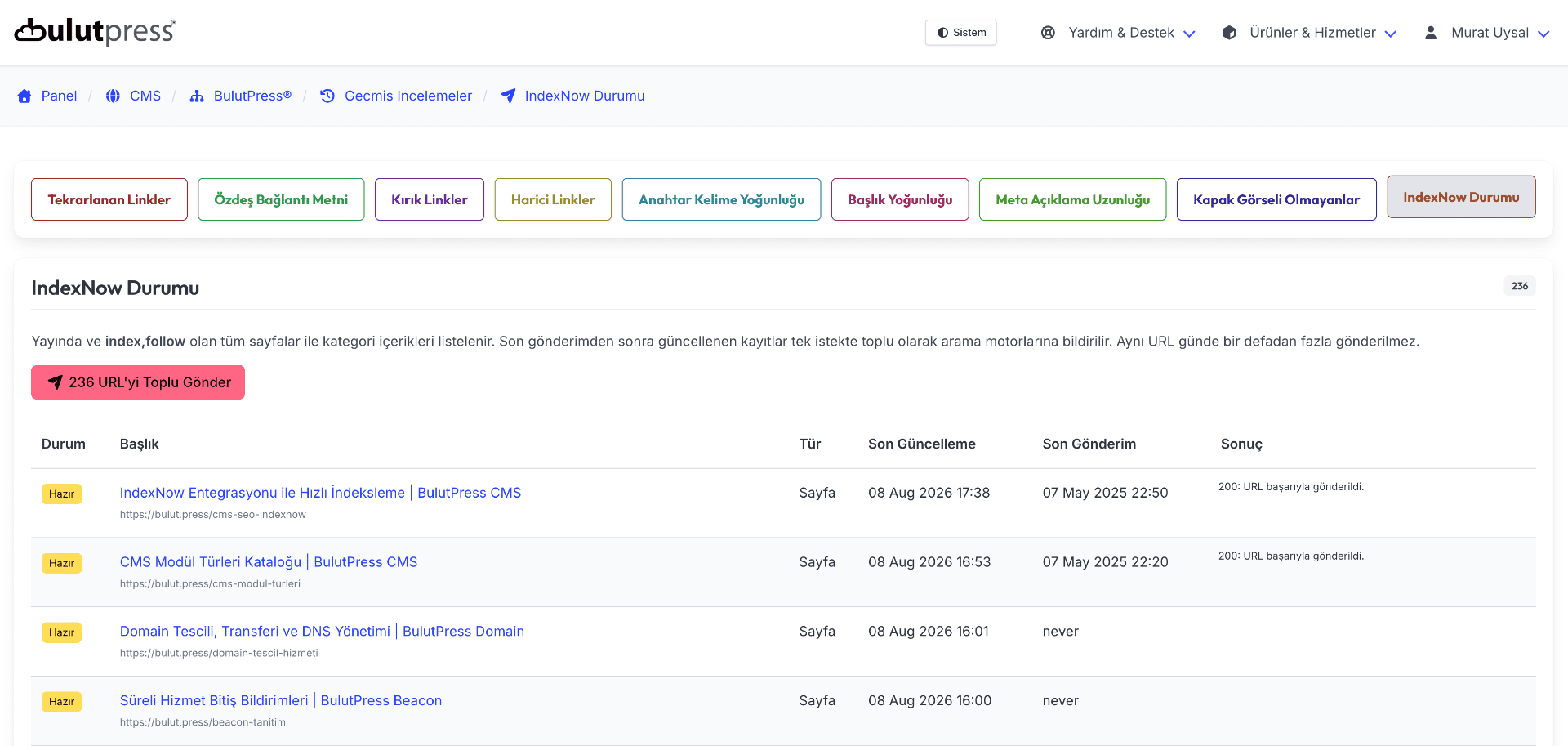Image resolution: width=1568 pixels, height=746 pixels.
Task: Click the sitemap icon beside BulutPress®
Action: click(x=197, y=96)
